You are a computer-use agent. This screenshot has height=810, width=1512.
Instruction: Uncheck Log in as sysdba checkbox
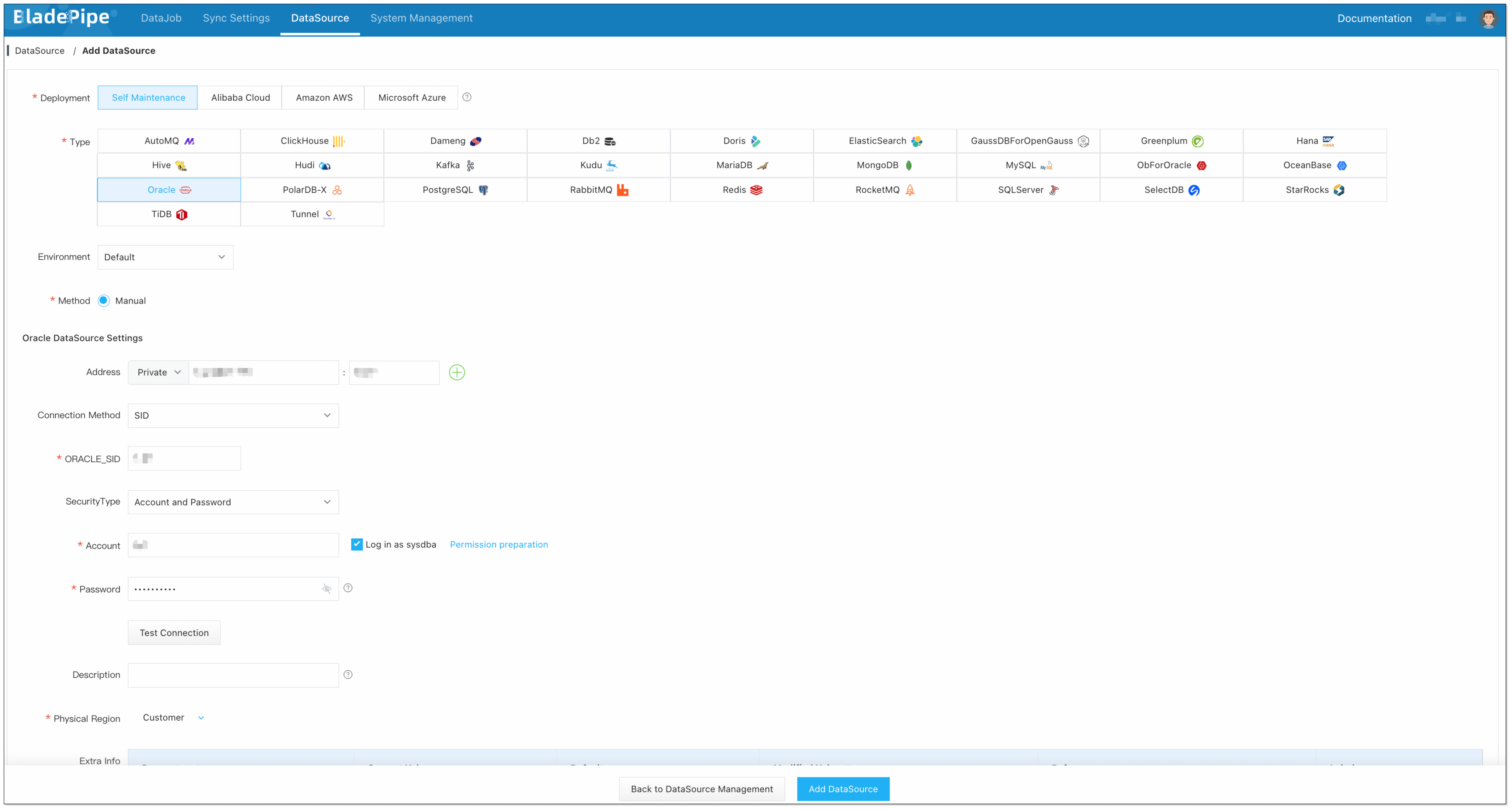pos(357,545)
